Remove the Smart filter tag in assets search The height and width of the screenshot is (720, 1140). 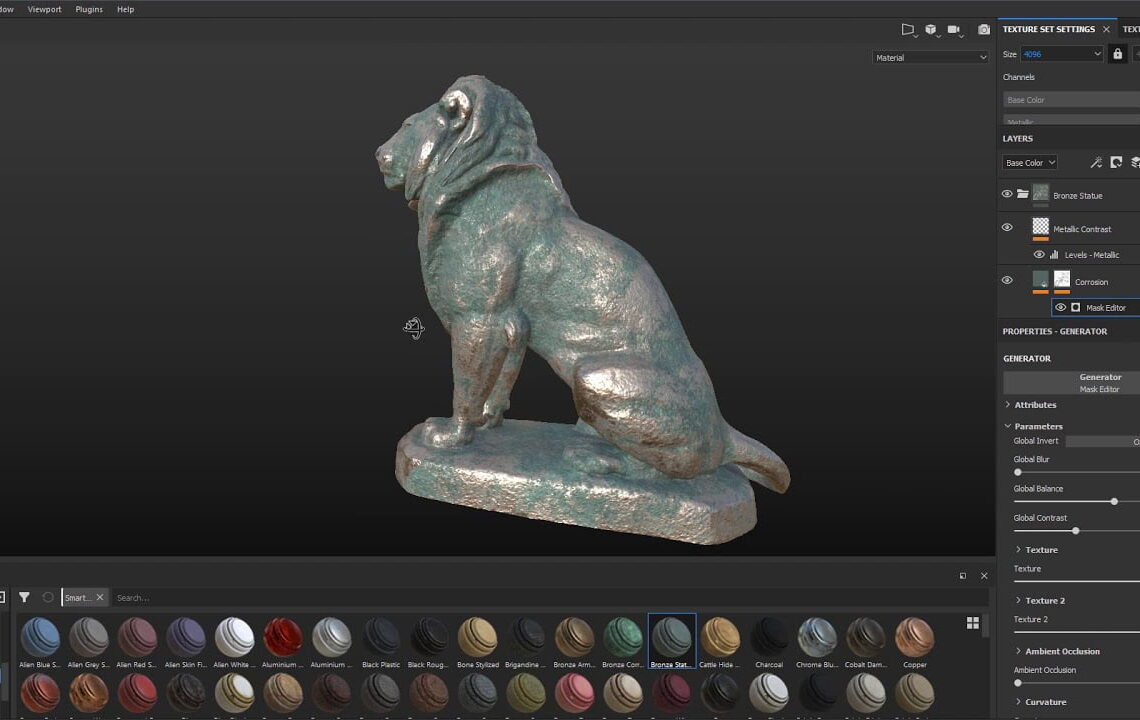pos(100,598)
